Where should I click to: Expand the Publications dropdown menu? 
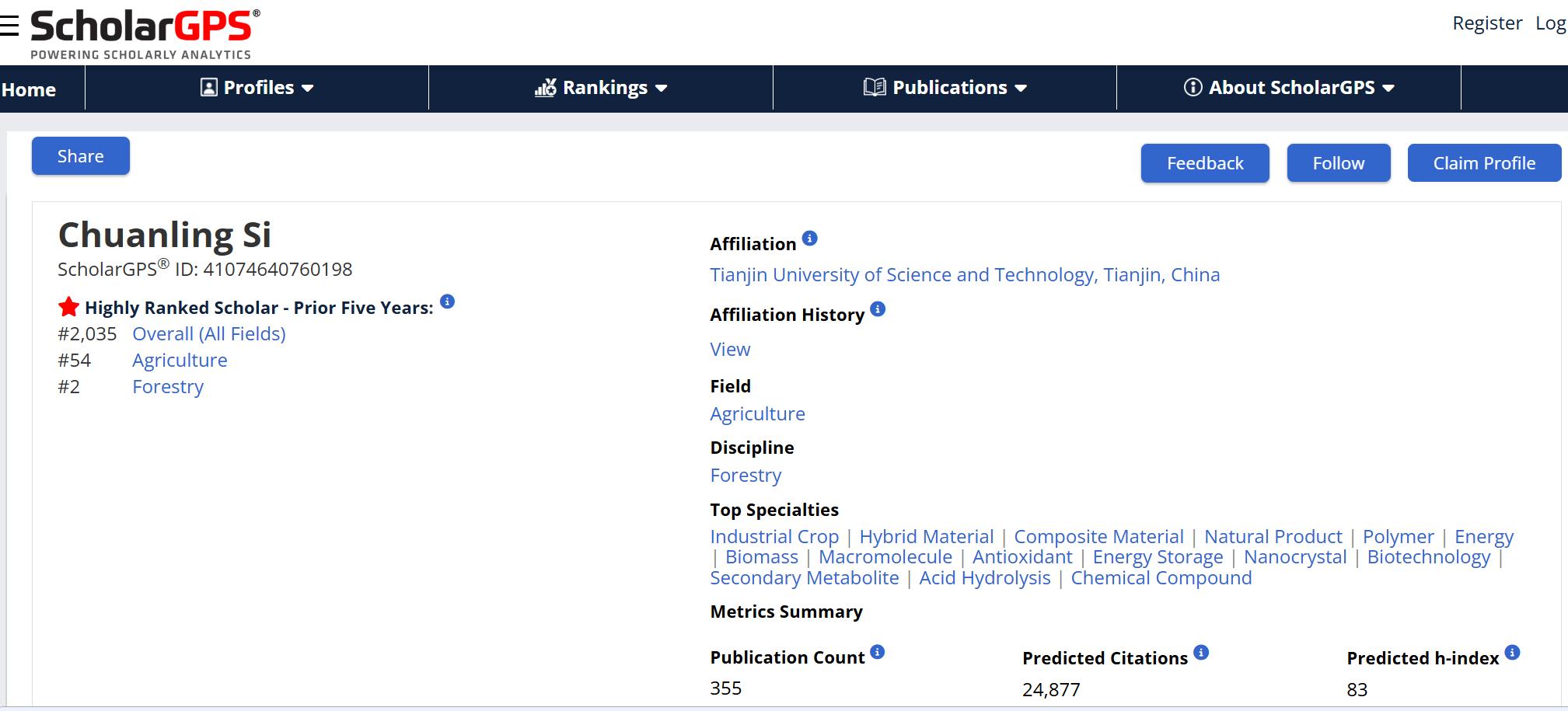945,88
